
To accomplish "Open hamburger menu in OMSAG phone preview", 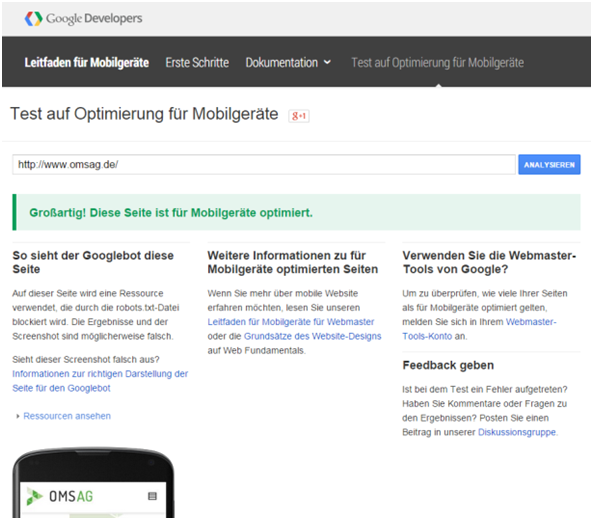I will pos(152,496).
